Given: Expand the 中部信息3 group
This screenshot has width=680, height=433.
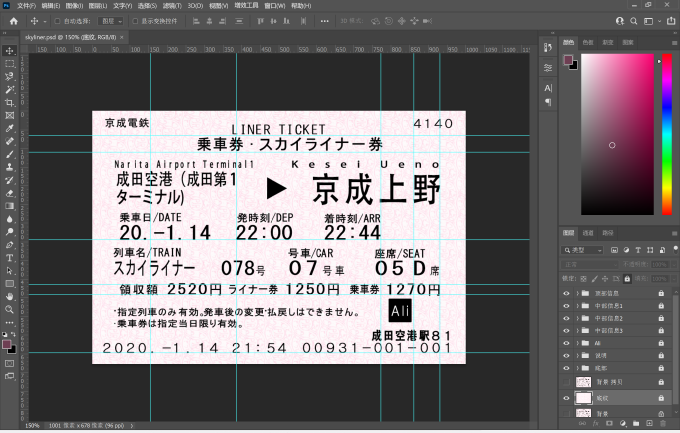Looking at the screenshot, I should [577, 331].
